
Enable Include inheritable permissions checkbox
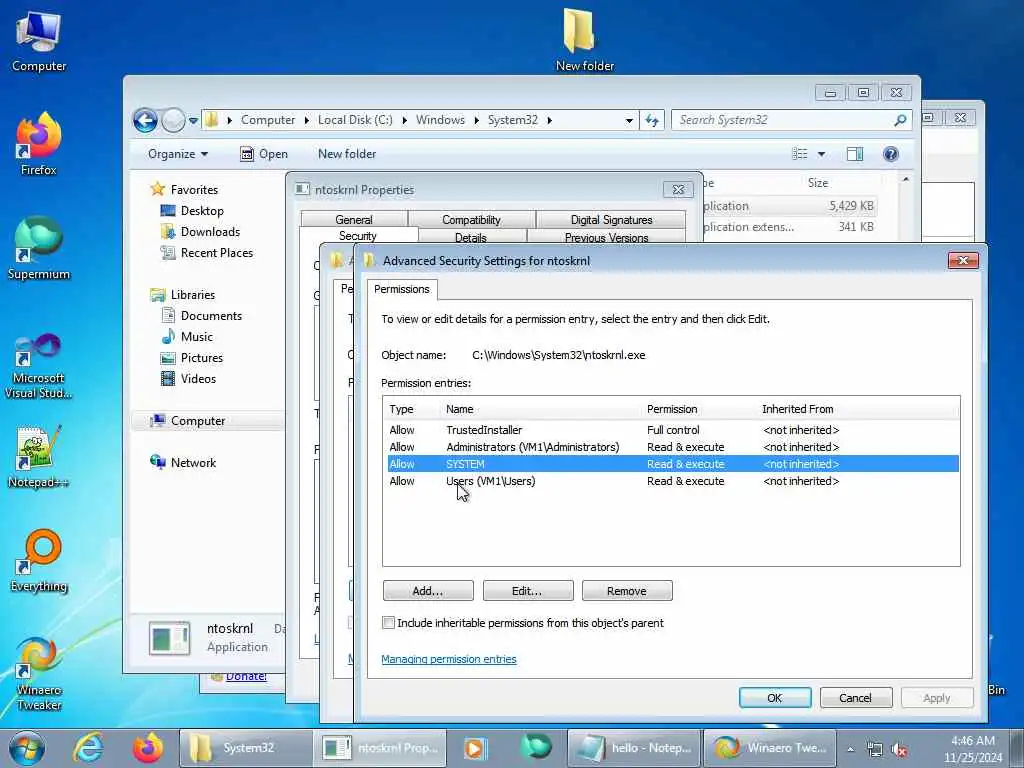pyautogui.click(x=389, y=623)
